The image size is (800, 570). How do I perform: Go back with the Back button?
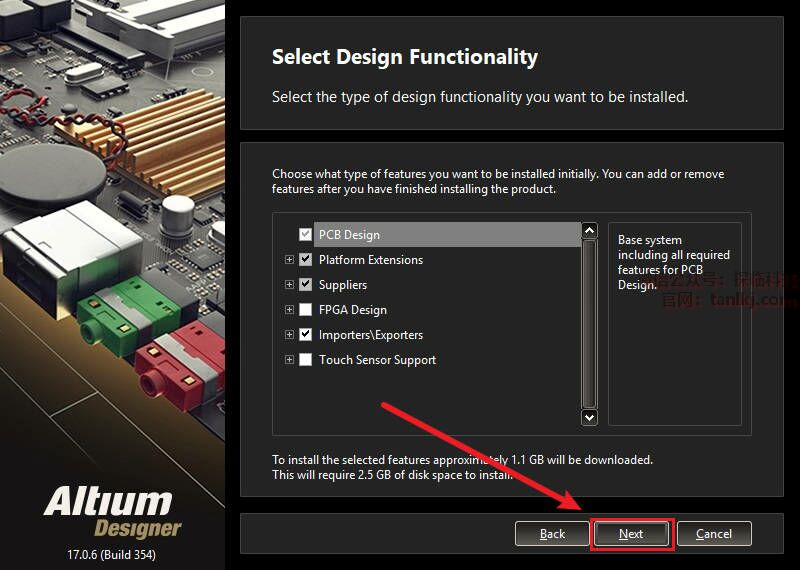click(552, 534)
